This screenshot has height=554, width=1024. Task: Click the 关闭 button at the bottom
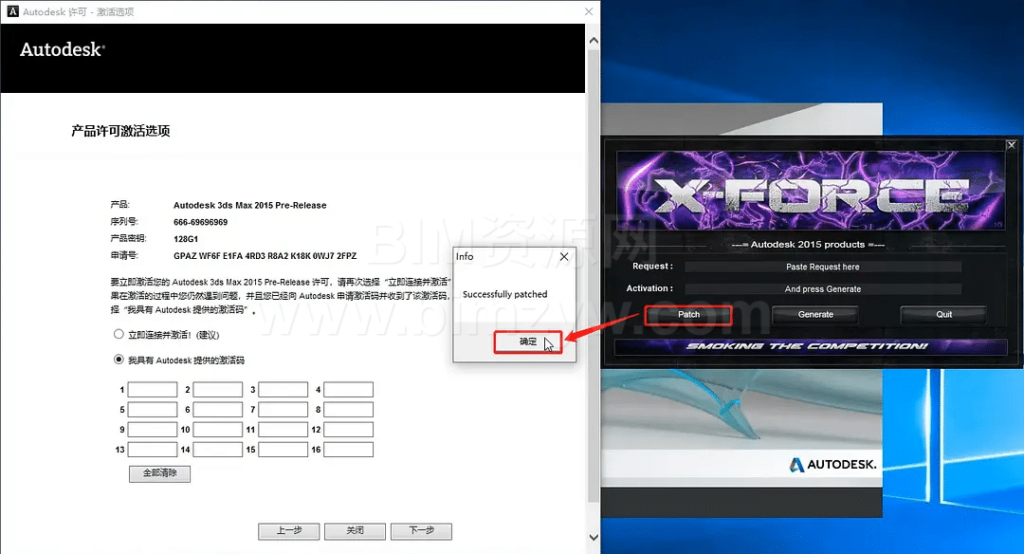tap(355, 531)
